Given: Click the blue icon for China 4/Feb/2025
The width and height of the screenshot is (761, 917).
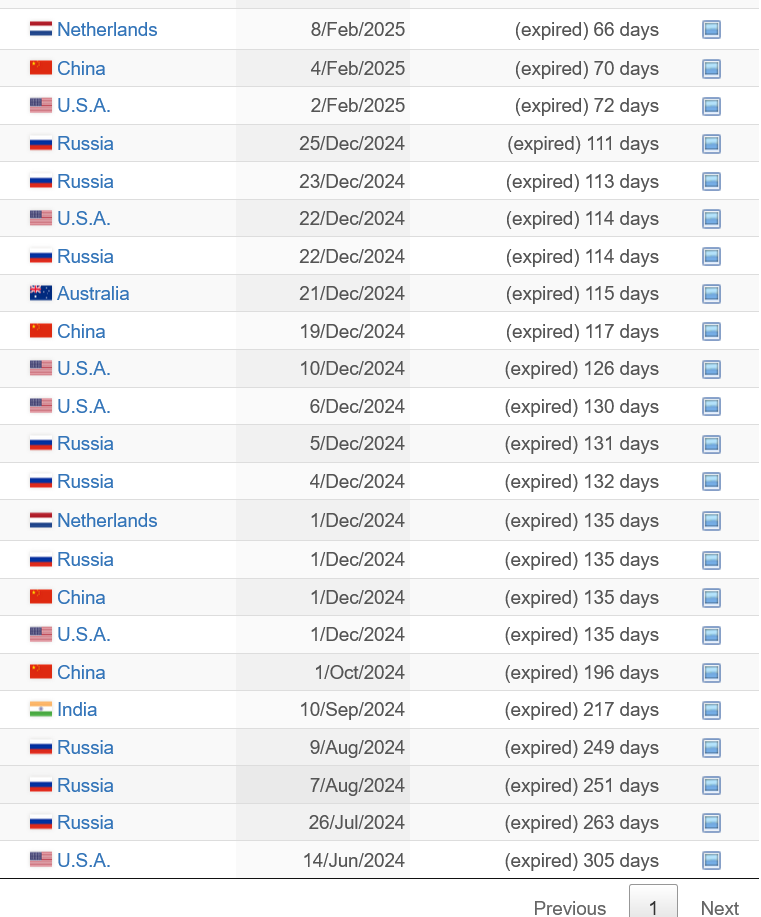Looking at the screenshot, I should 711,68.
